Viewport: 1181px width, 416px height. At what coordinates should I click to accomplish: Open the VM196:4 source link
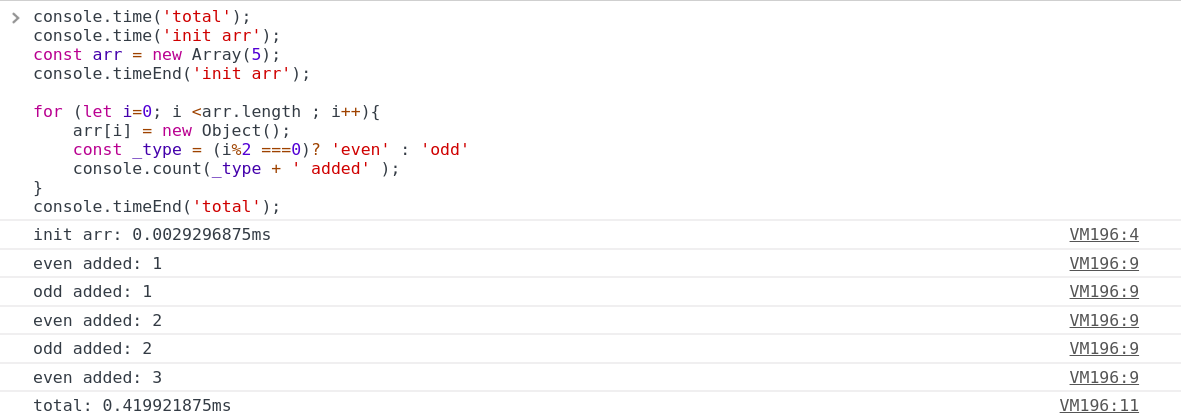pyautogui.click(x=1104, y=235)
